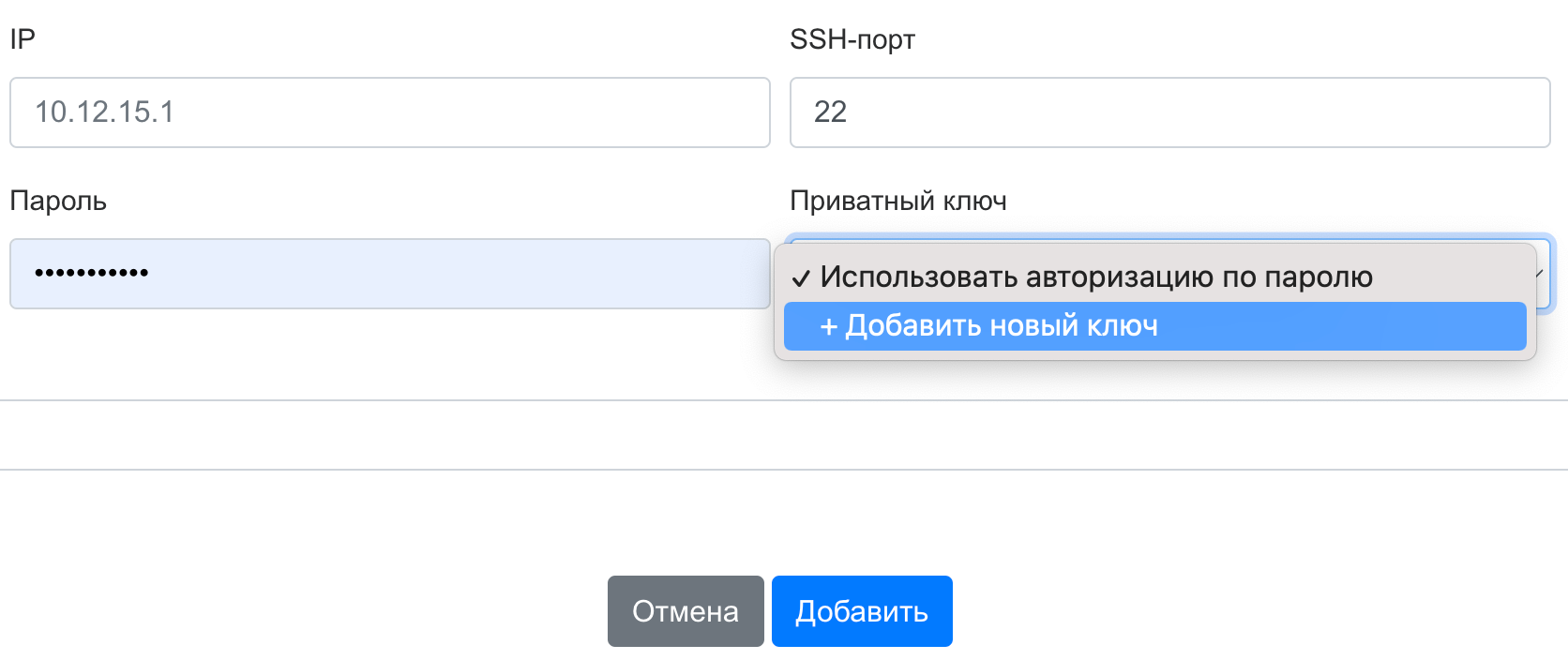Click the port value 22
1568x660 pixels.
click(x=830, y=112)
